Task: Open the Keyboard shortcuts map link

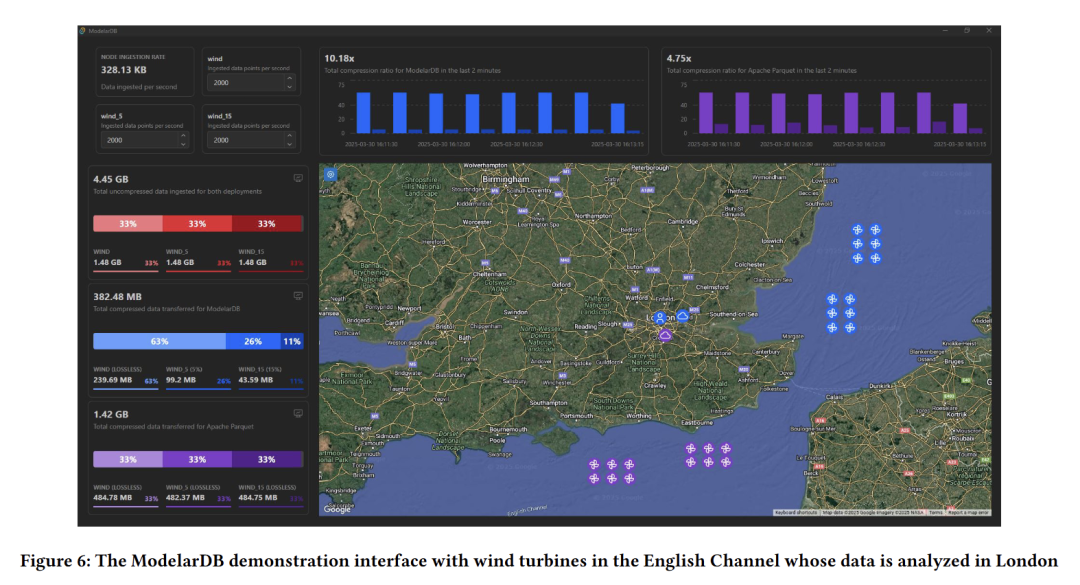Action: click(796, 513)
